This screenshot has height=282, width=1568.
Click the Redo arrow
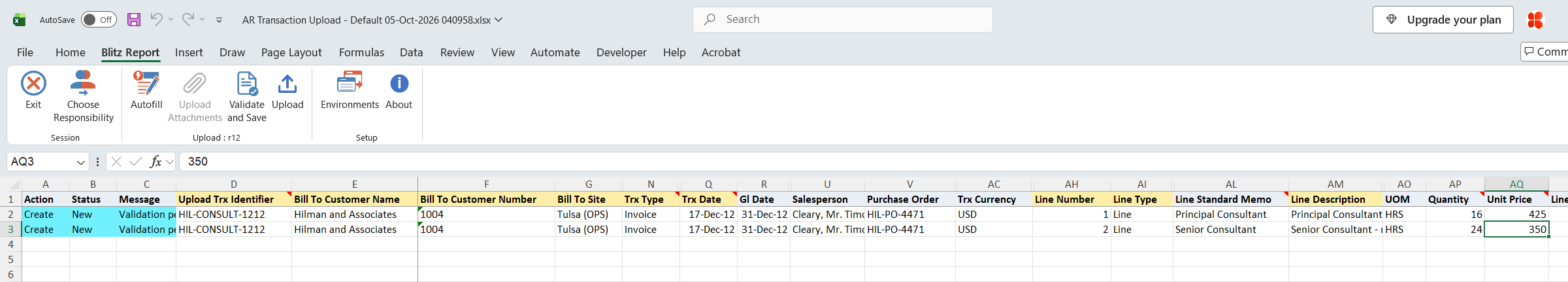[x=188, y=19]
